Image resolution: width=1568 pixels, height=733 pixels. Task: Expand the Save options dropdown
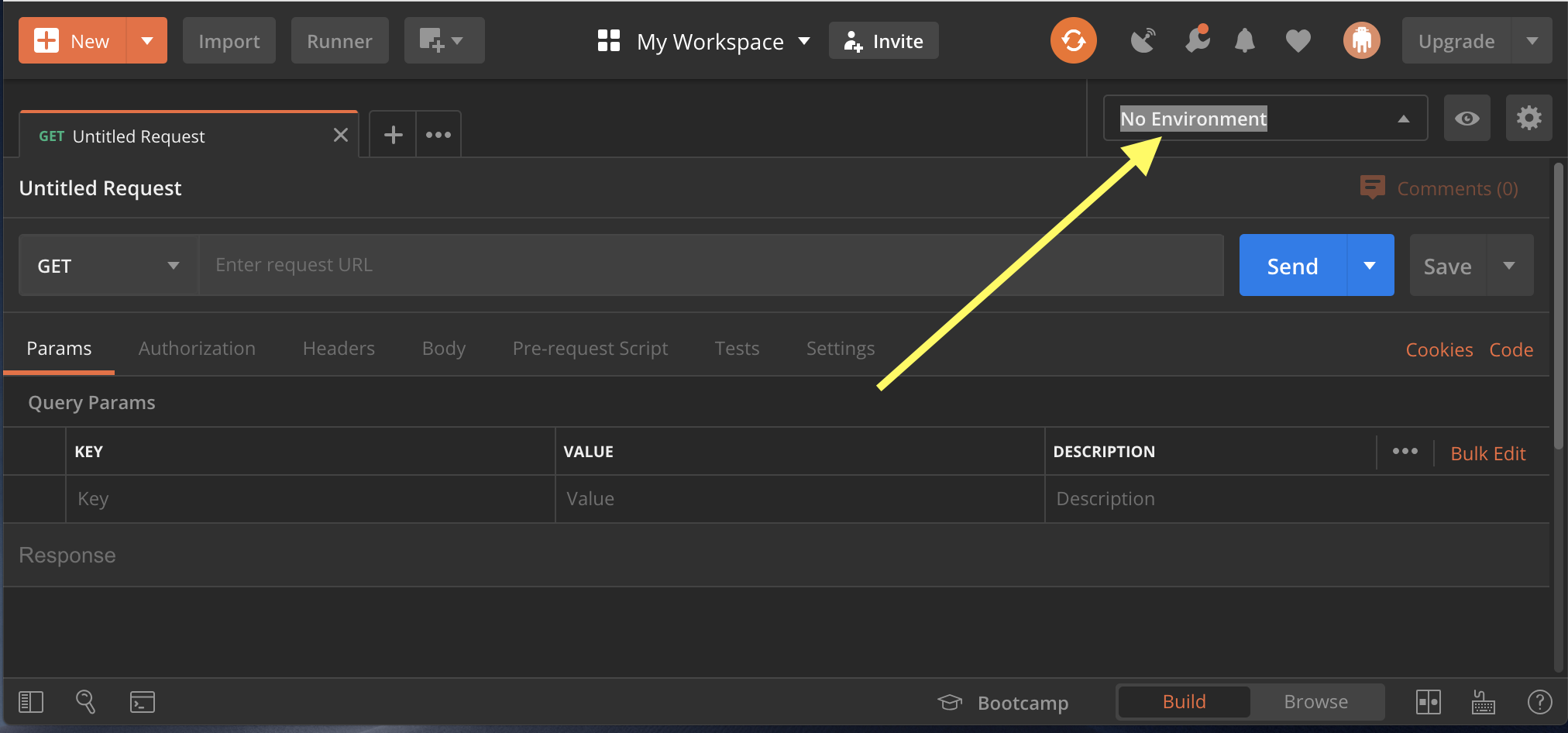tap(1509, 266)
